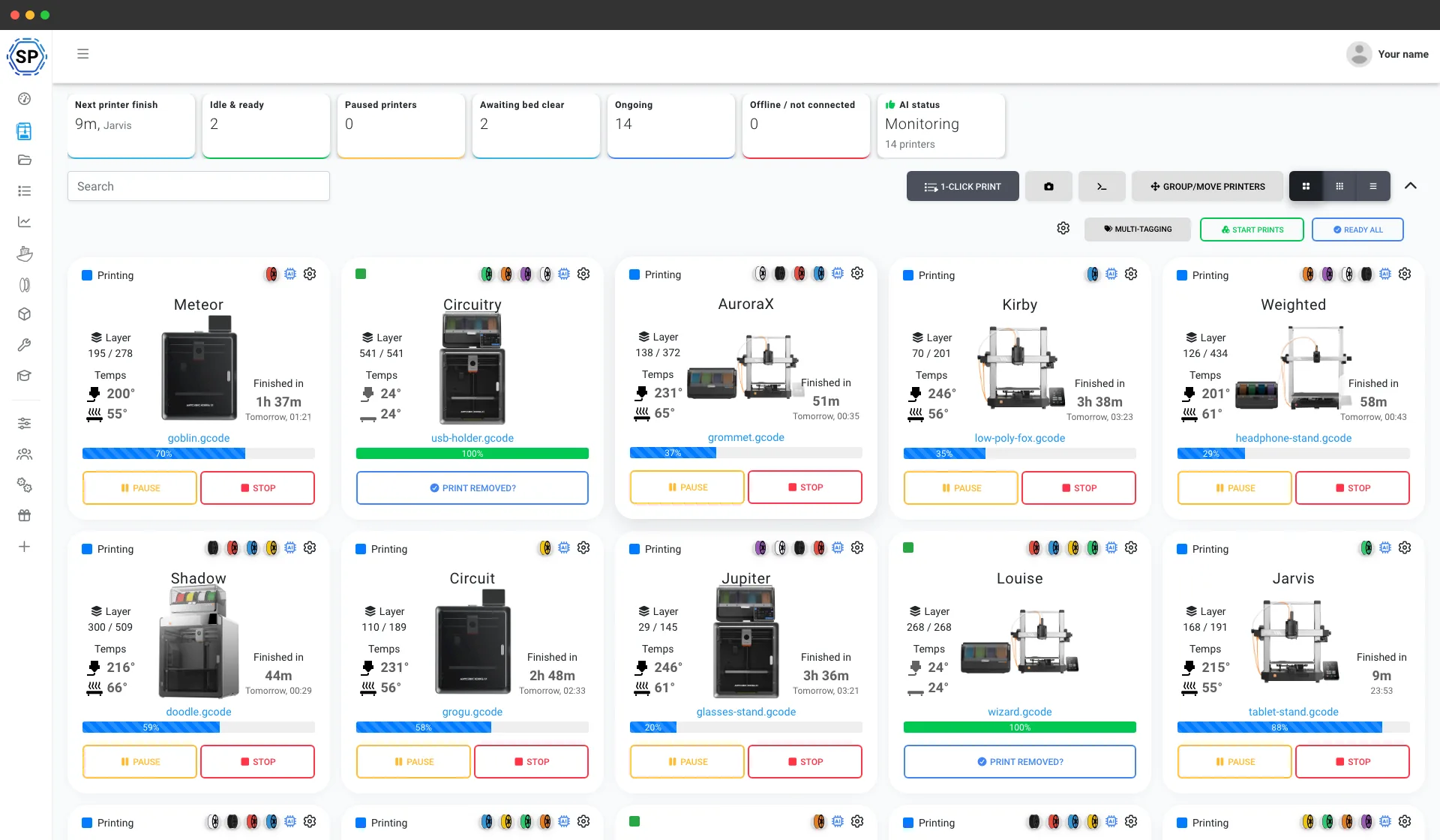Open the sliders preferences icon in sidebar

(x=24, y=424)
